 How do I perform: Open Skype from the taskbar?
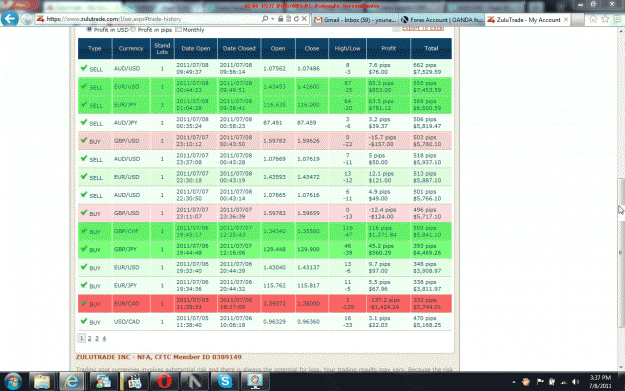[225, 381]
